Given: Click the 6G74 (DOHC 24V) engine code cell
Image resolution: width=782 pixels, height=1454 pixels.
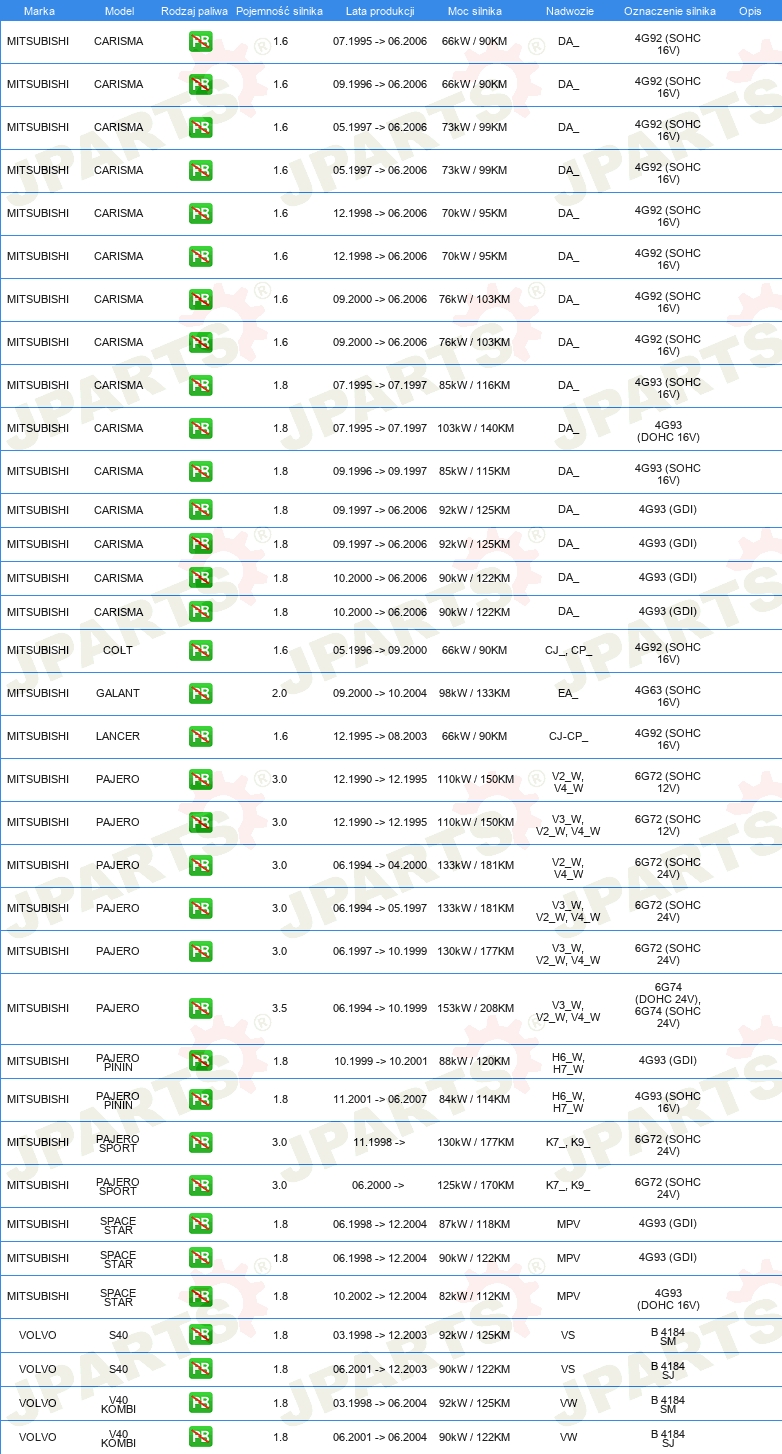Looking at the screenshot, I should point(668,1005).
